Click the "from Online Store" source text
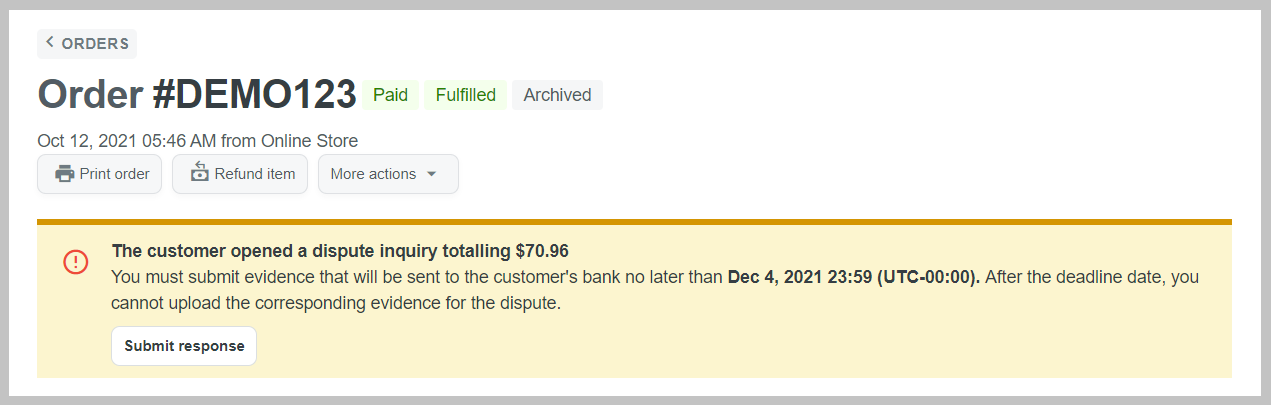This screenshot has height=405, width=1271. click(290, 141)
